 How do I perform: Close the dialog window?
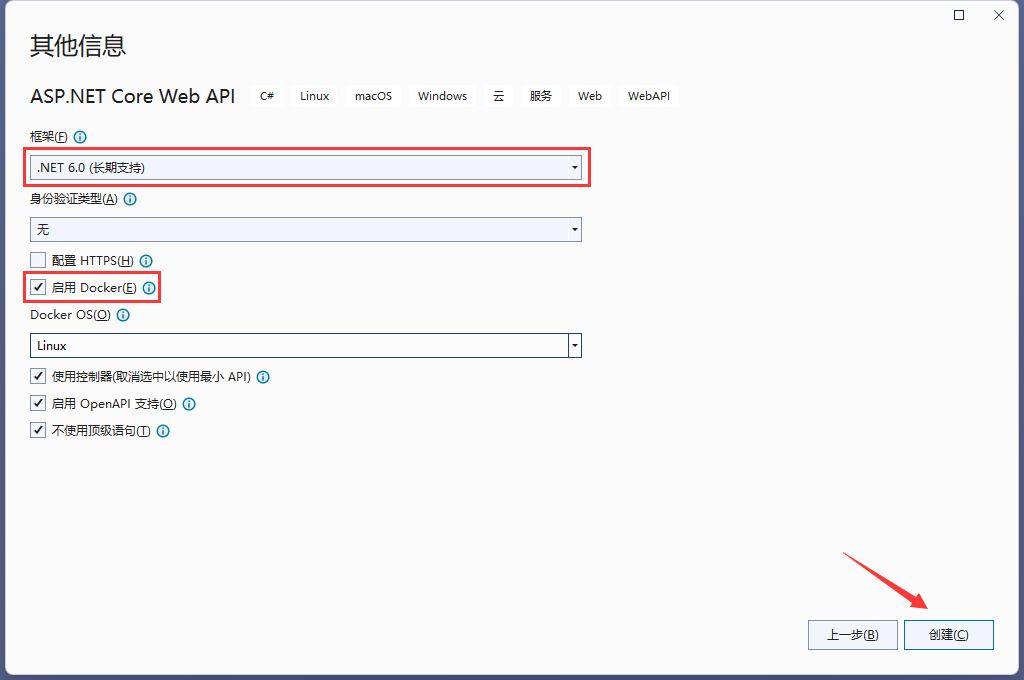tap(999, 15)
